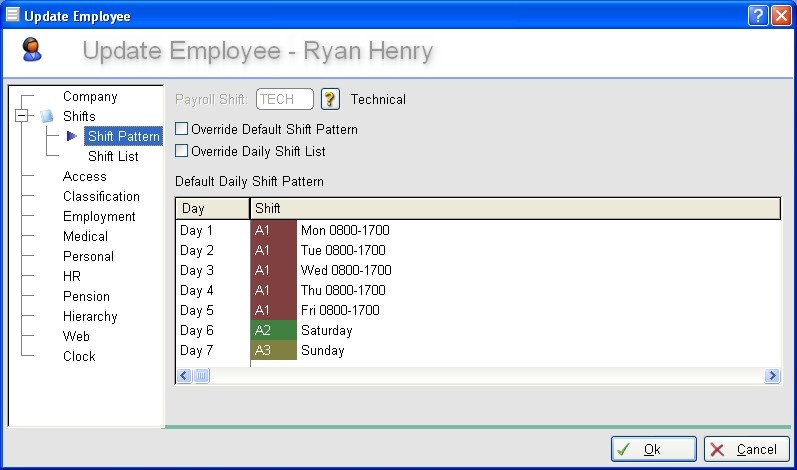Select the Day 7 cell

(212, 350)
